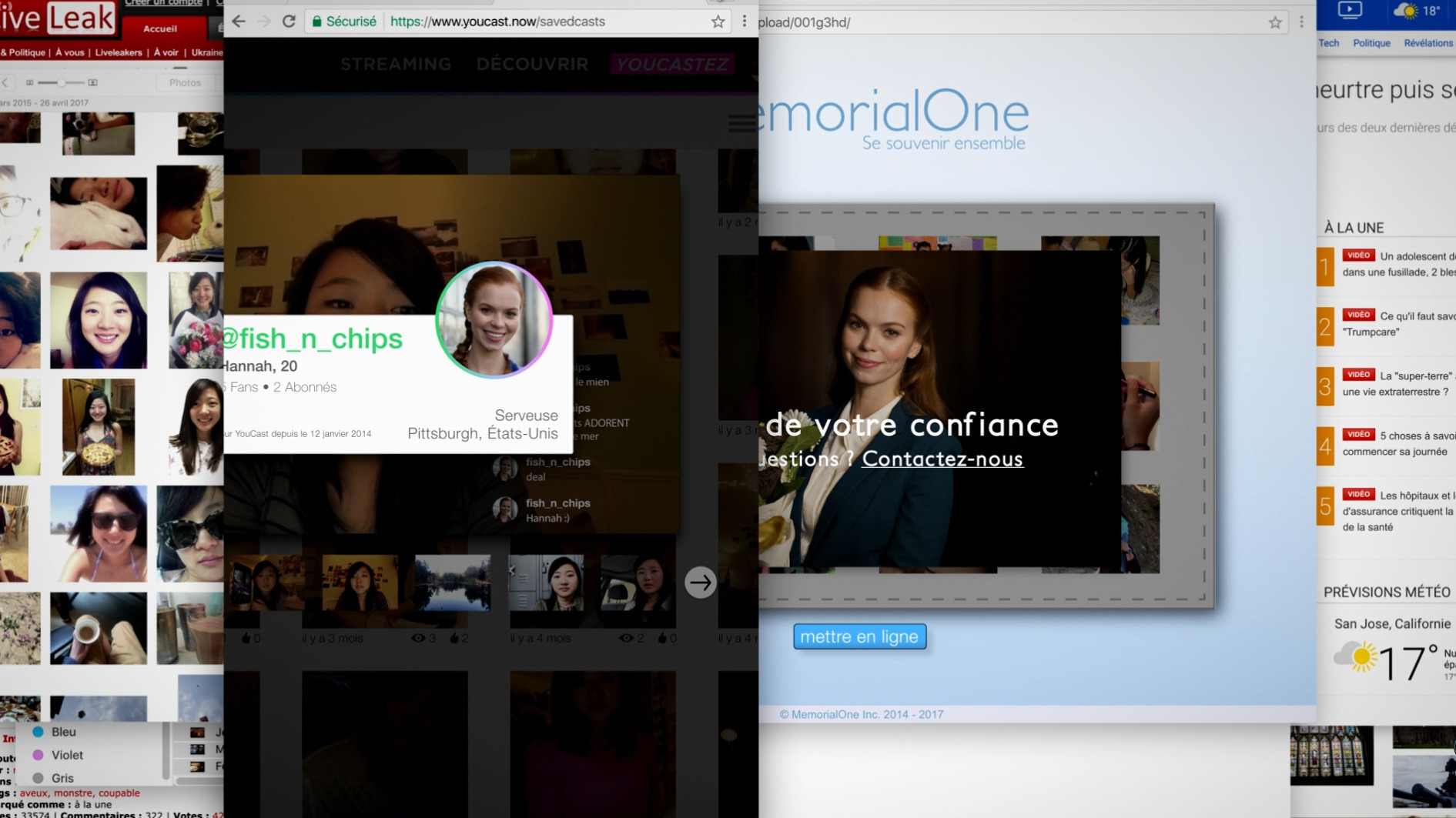Like the cast posted il y a 3 mois

pos(454,638)
